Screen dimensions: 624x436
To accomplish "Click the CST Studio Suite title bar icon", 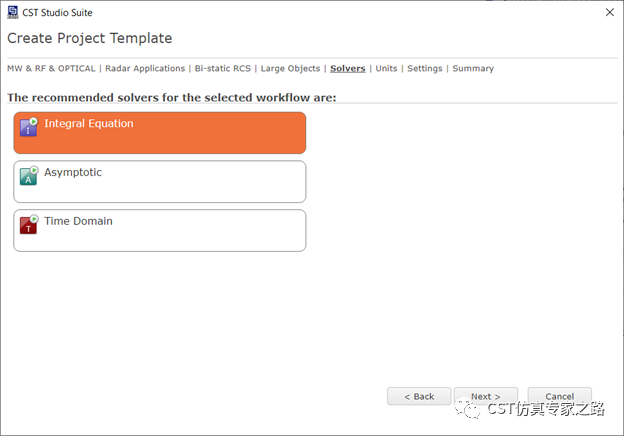I will [12, 12].
